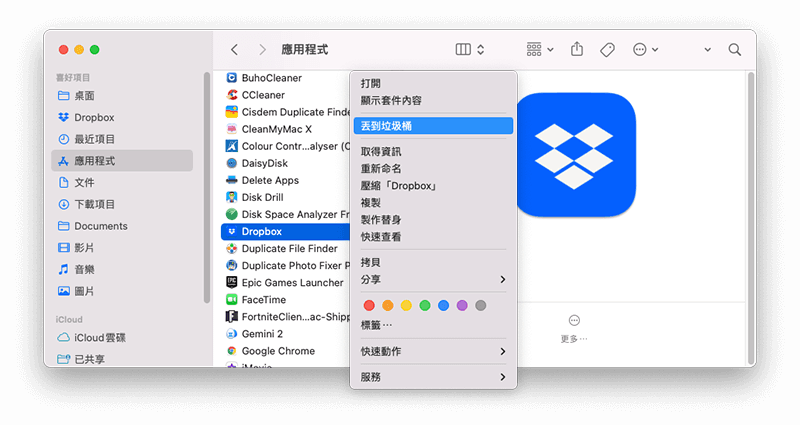The image size is (800, 425).
Task: Open the column view up-down stepper arrows
Action: coord(481,49)
